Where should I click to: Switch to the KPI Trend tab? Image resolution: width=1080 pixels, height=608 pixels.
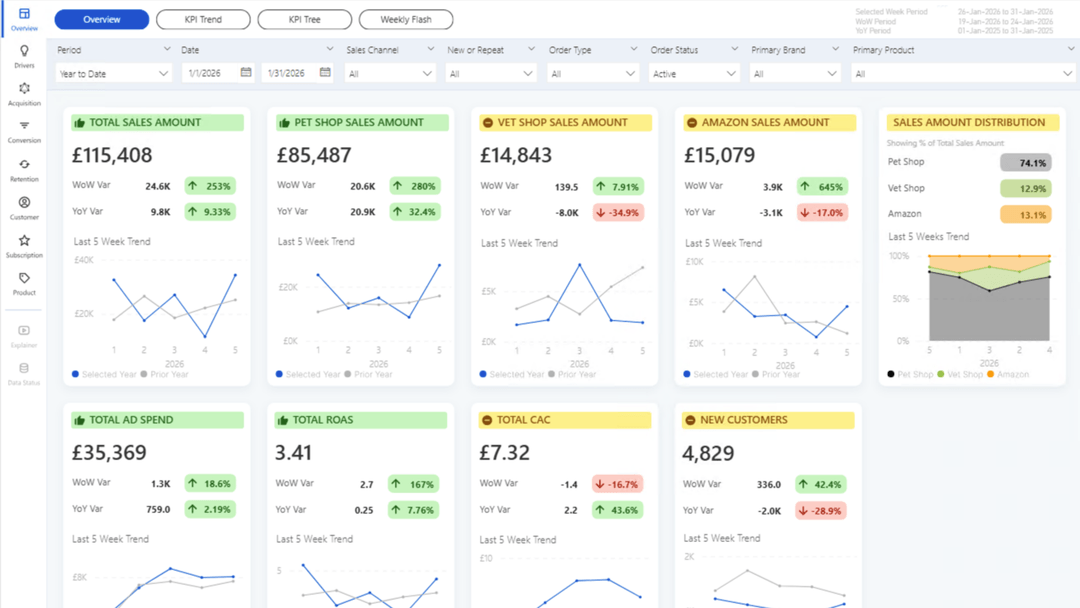click(x=203, y=19)
